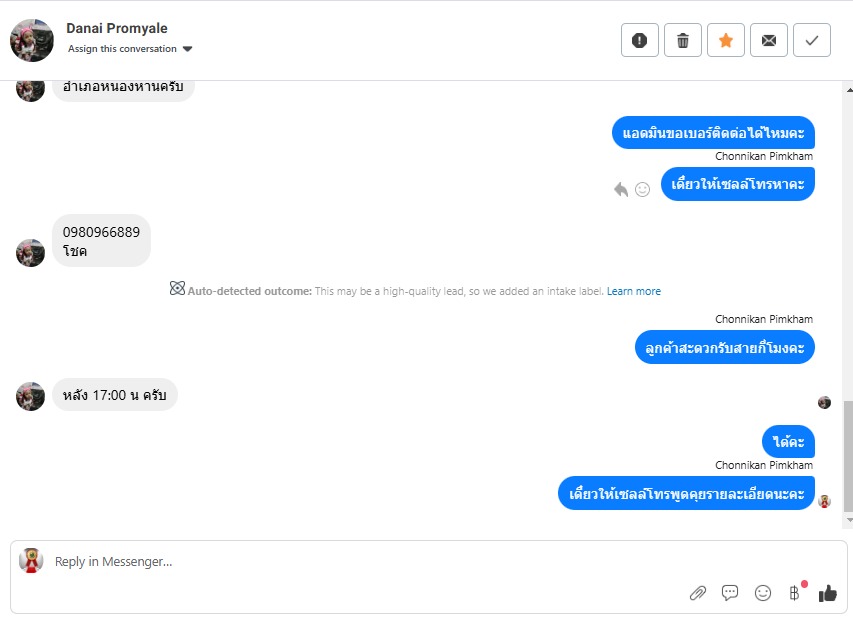Attach a file using the paperclip icon
Image resolution: width=853 pixels, height=620 pixels.
698,593
